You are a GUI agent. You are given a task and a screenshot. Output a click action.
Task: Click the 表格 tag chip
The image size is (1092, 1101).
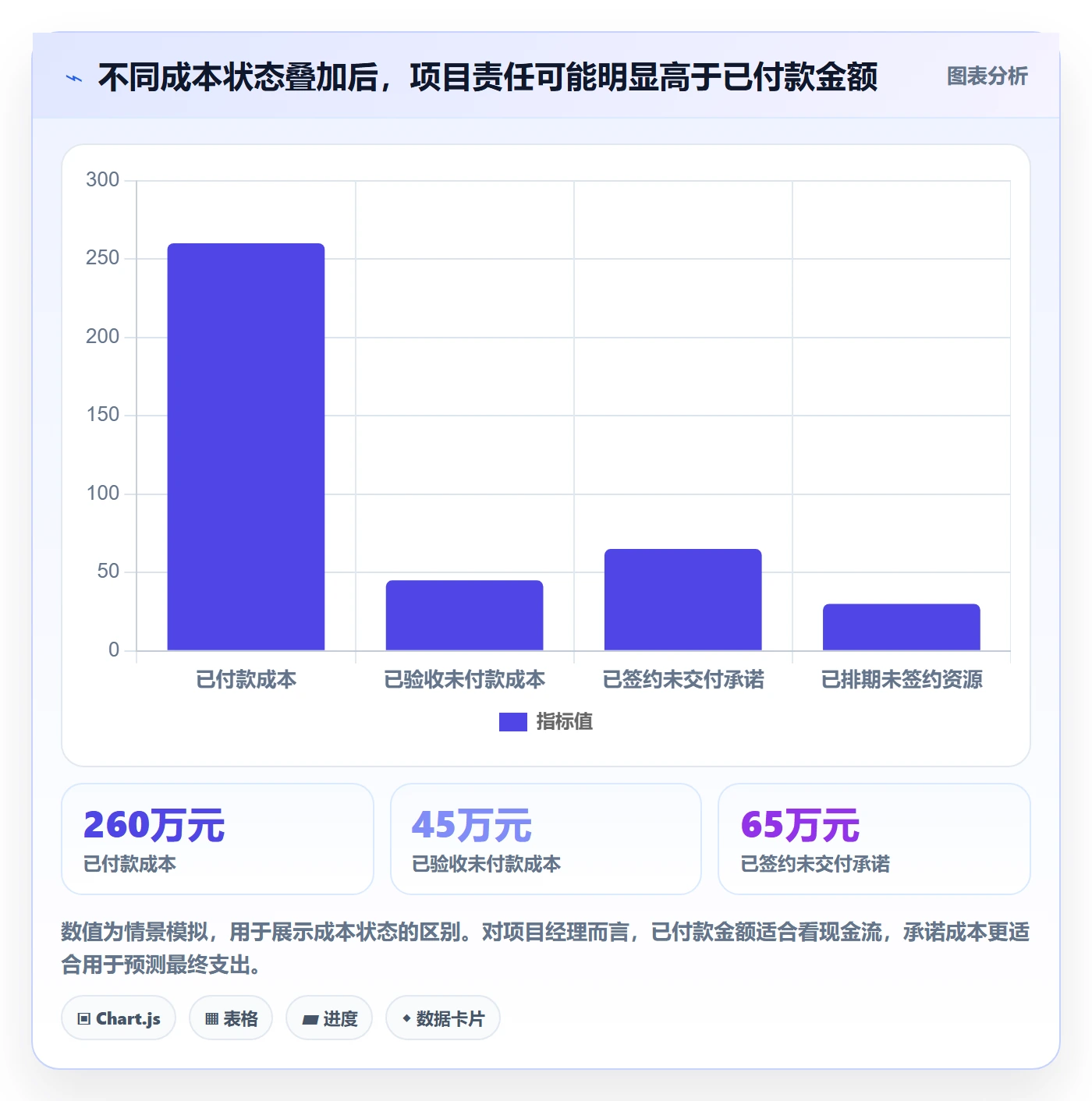point(231,1018)
